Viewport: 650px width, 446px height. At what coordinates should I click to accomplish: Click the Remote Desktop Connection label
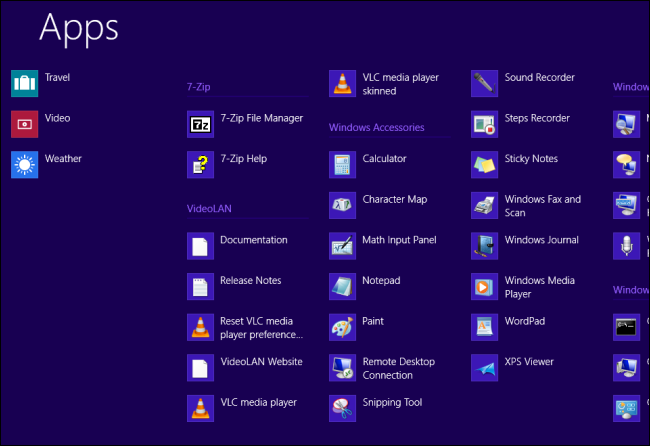[398, 368]
